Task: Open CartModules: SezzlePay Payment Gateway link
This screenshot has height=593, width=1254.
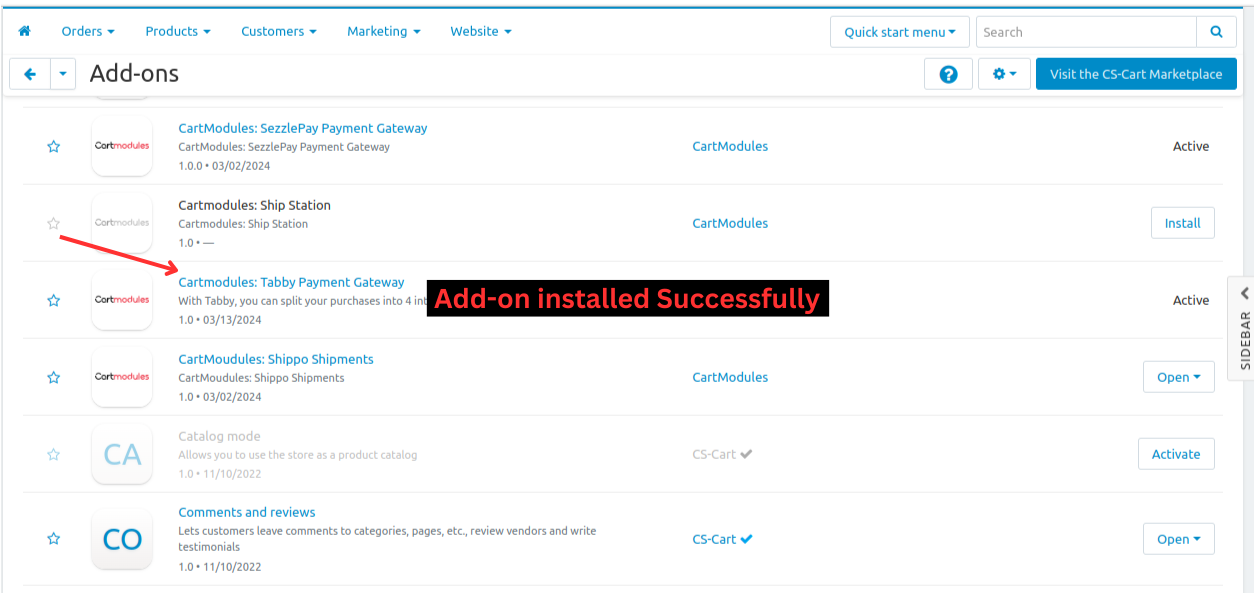Action: tap(303, 128)
